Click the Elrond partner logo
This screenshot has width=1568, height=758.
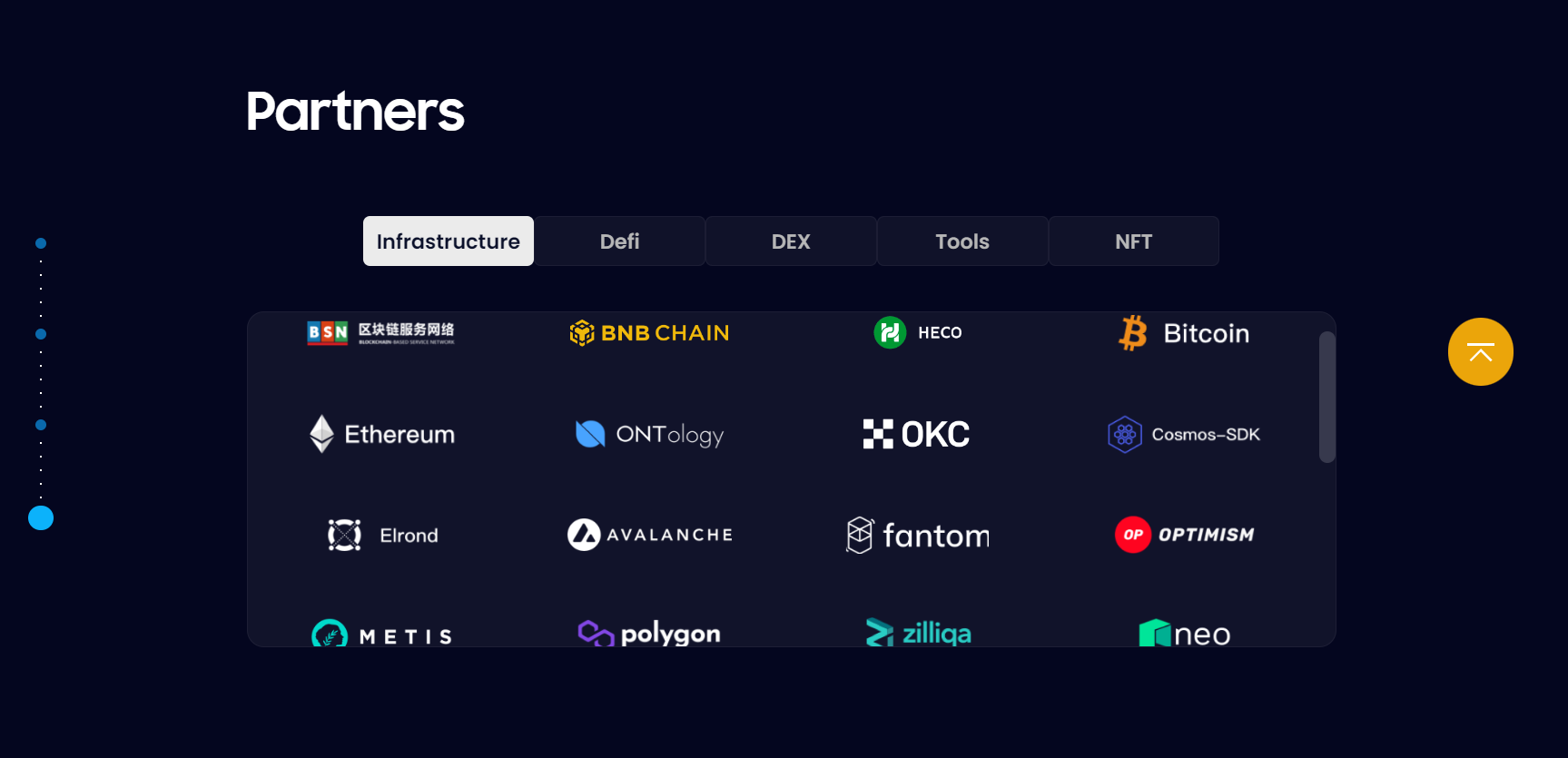pos(382,535)
